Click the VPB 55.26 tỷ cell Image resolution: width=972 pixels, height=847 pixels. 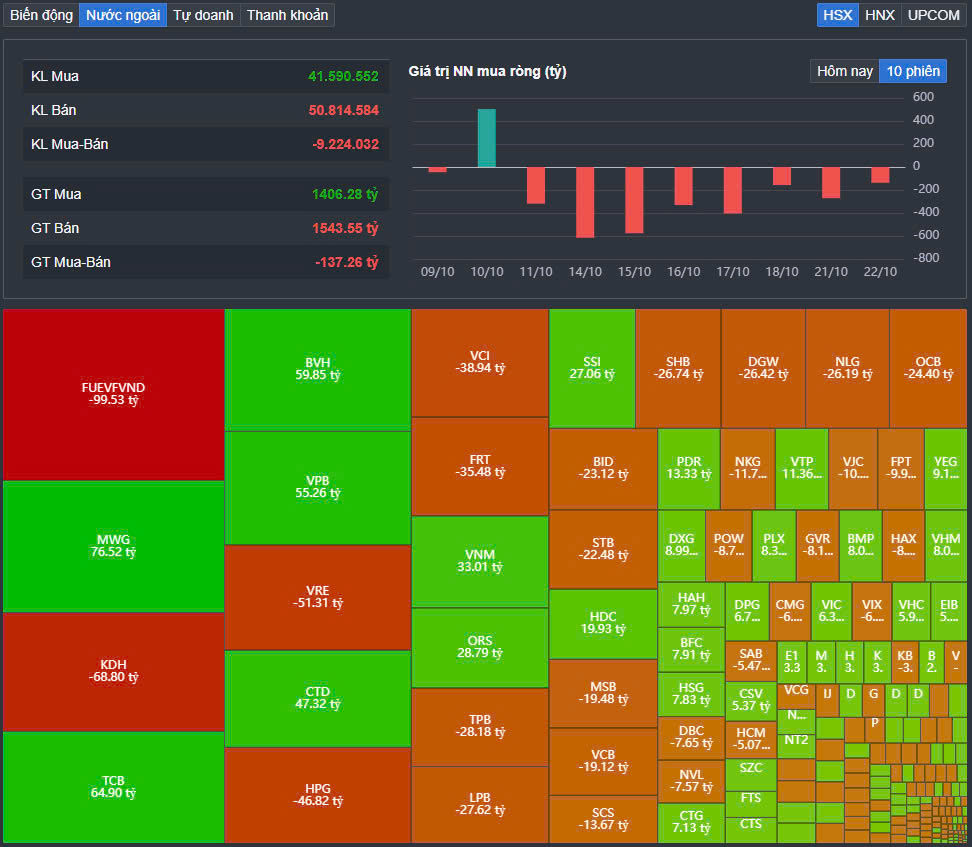(x=317, y=487)
